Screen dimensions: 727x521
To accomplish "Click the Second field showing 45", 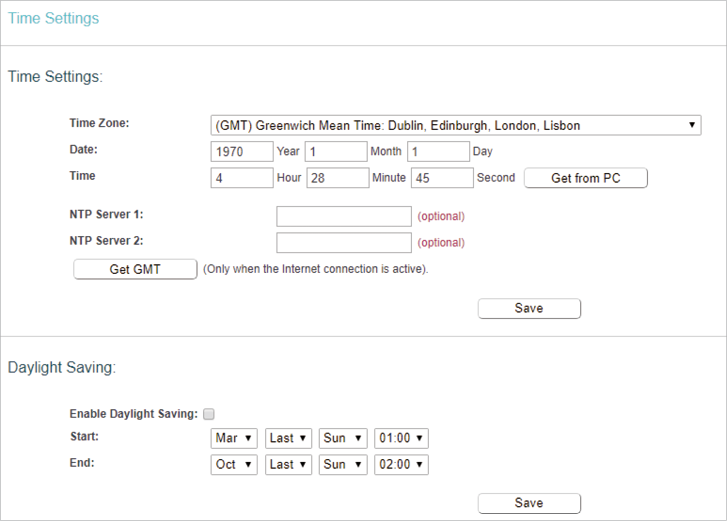I will coord(442,178).
